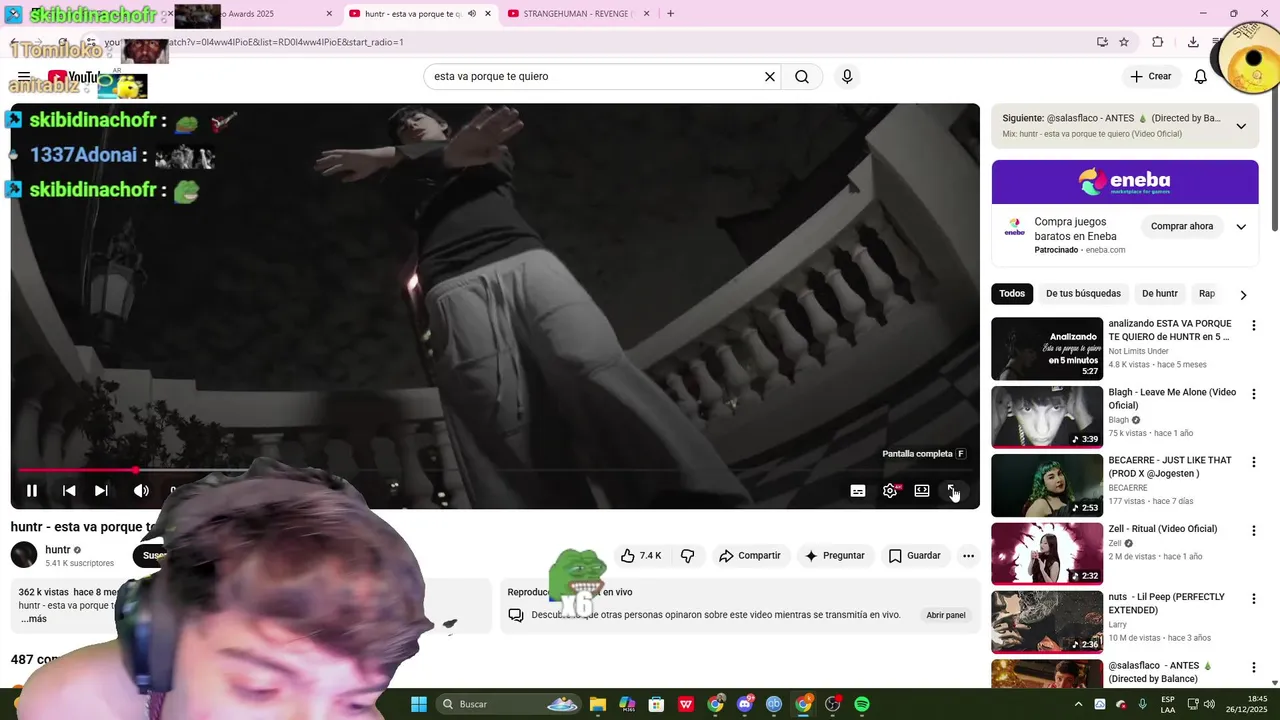This screenshot has width=1280, height=720.
Task: Open YouTube notifications bell
Action: coord(1201,76)
